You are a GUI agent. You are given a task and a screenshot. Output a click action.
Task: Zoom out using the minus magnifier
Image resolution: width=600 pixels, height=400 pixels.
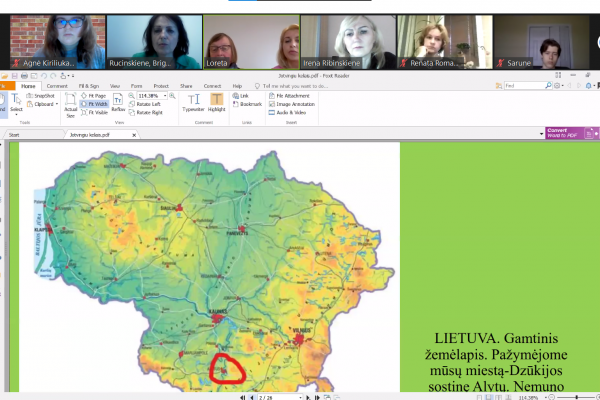coord(131,96)
